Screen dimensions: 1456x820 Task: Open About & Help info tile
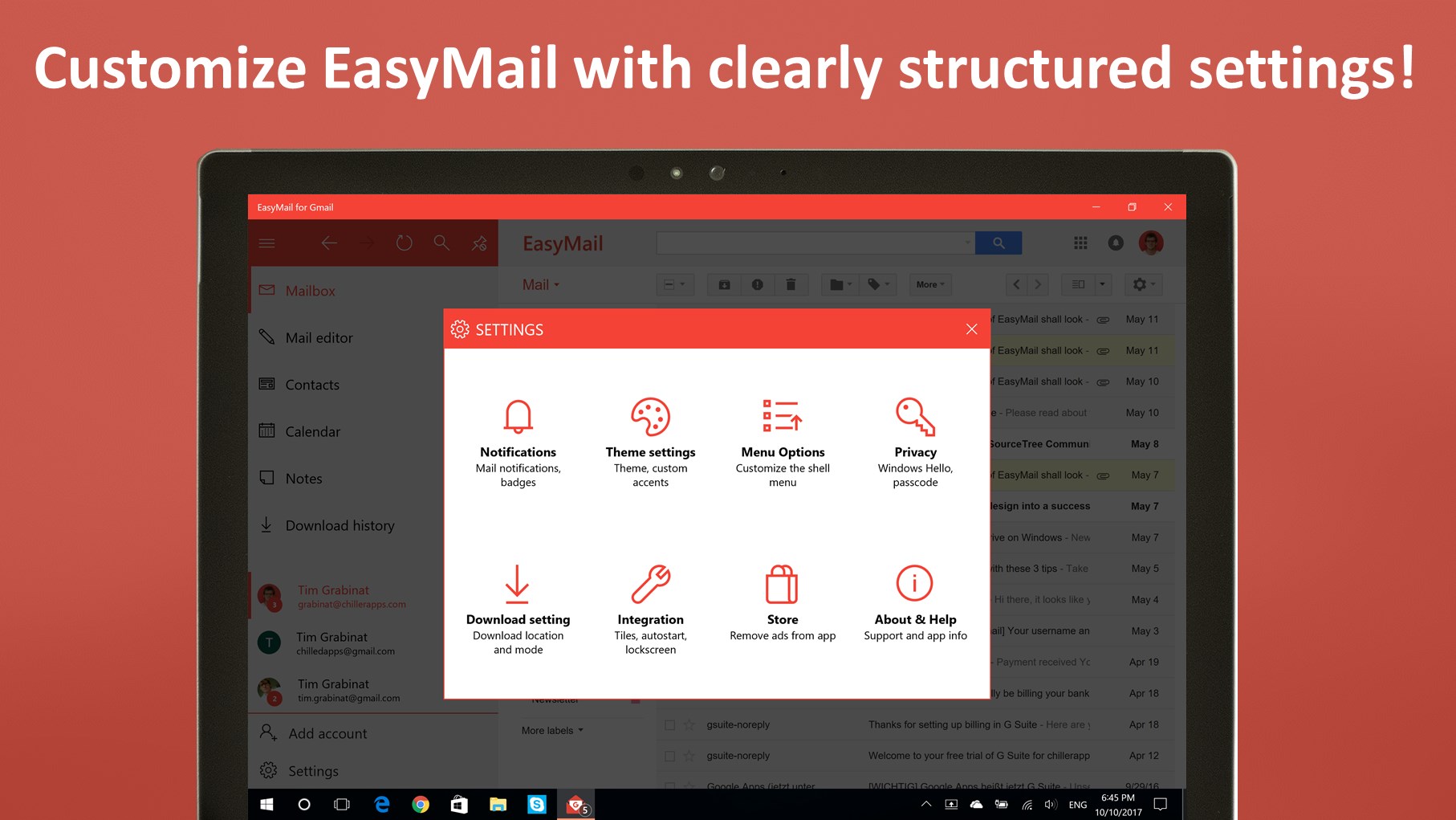tap(916, 603)
